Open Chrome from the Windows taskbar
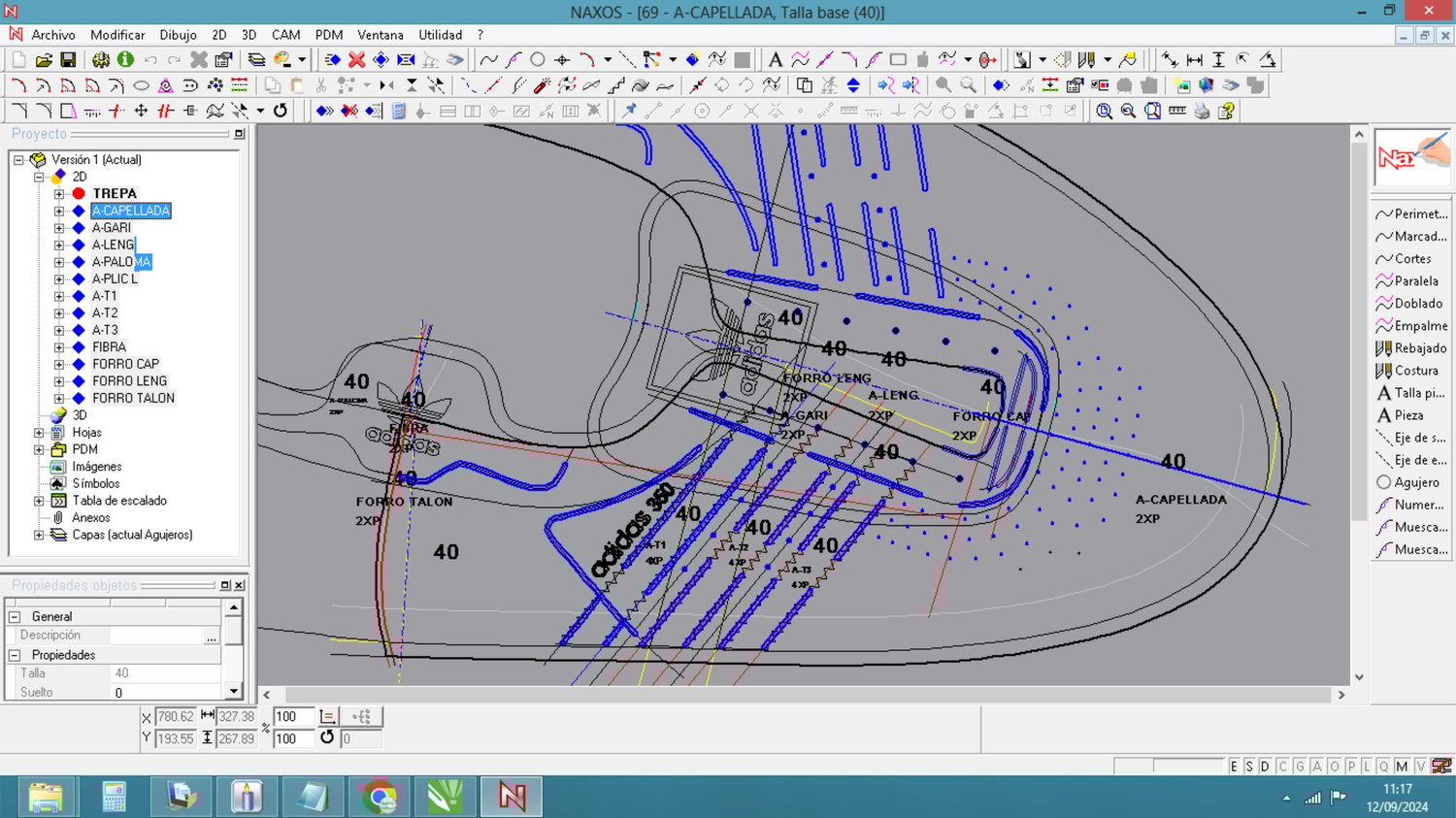The width and height of the screenshot is (1456, 818). 379,797
